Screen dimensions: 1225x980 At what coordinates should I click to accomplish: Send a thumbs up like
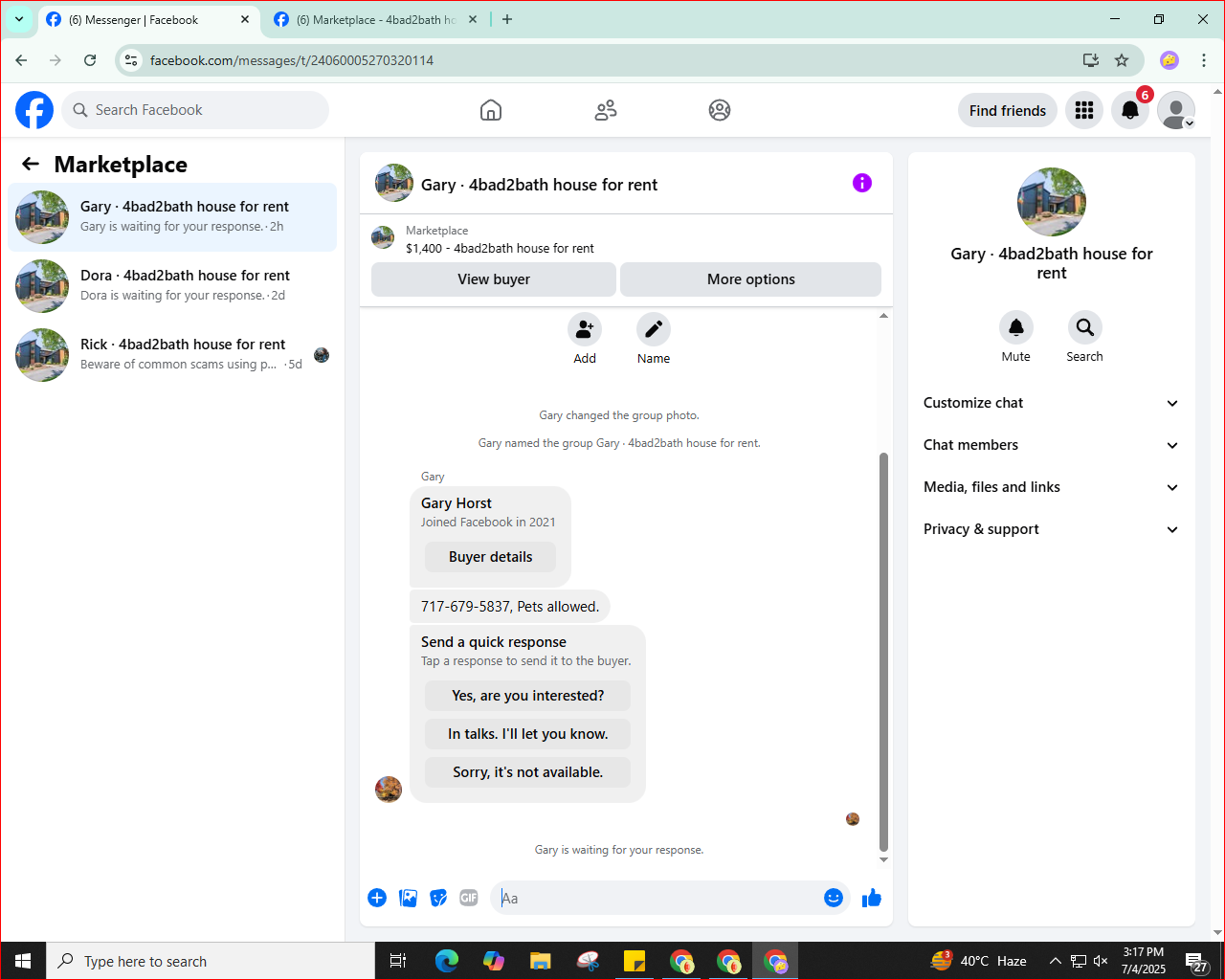872,898
